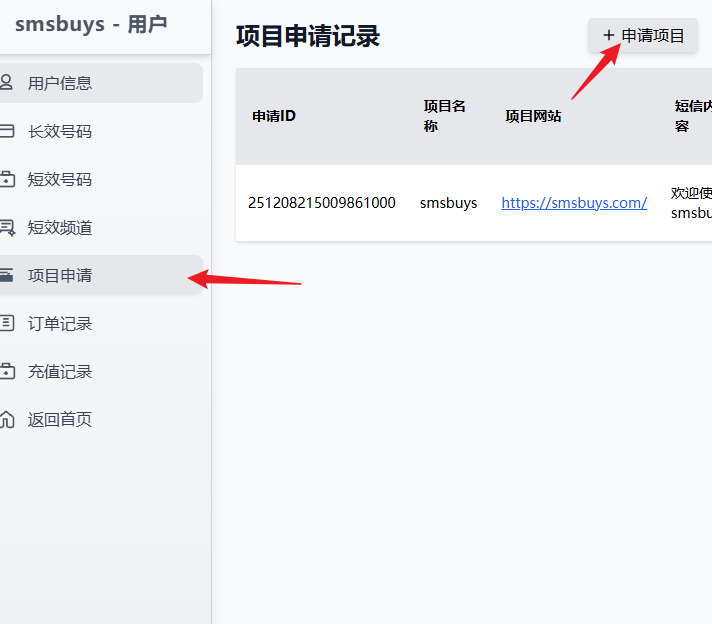
Task: Click the icon beside 短效号码
Action: click(6, 180)
